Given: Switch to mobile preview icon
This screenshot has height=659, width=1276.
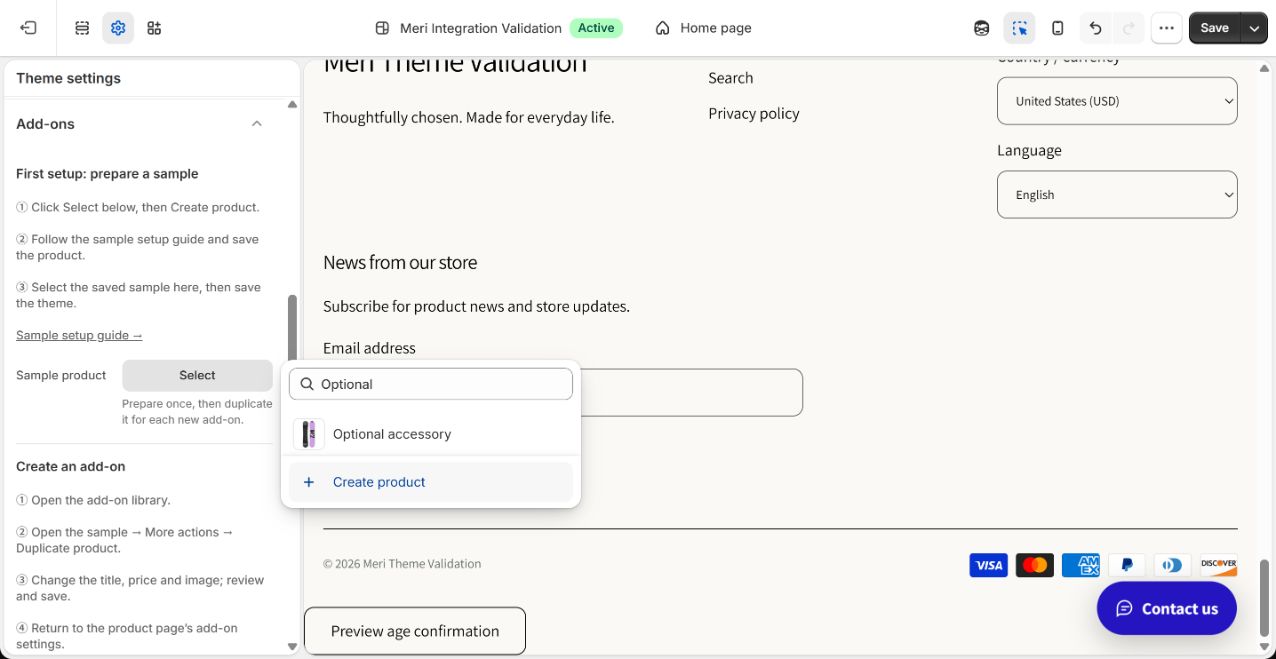Looking at the screenshot, I should (1058, 28).
